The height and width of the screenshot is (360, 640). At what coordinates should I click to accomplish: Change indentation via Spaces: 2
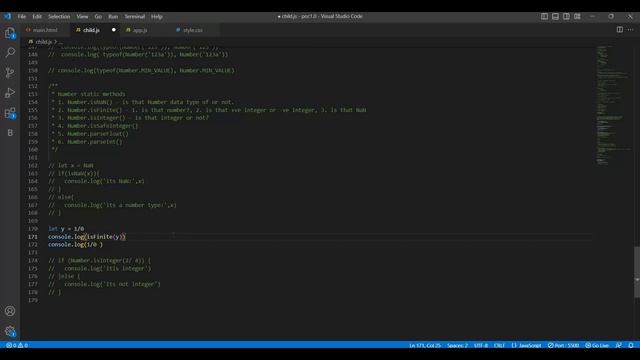[x=457, y=345]
